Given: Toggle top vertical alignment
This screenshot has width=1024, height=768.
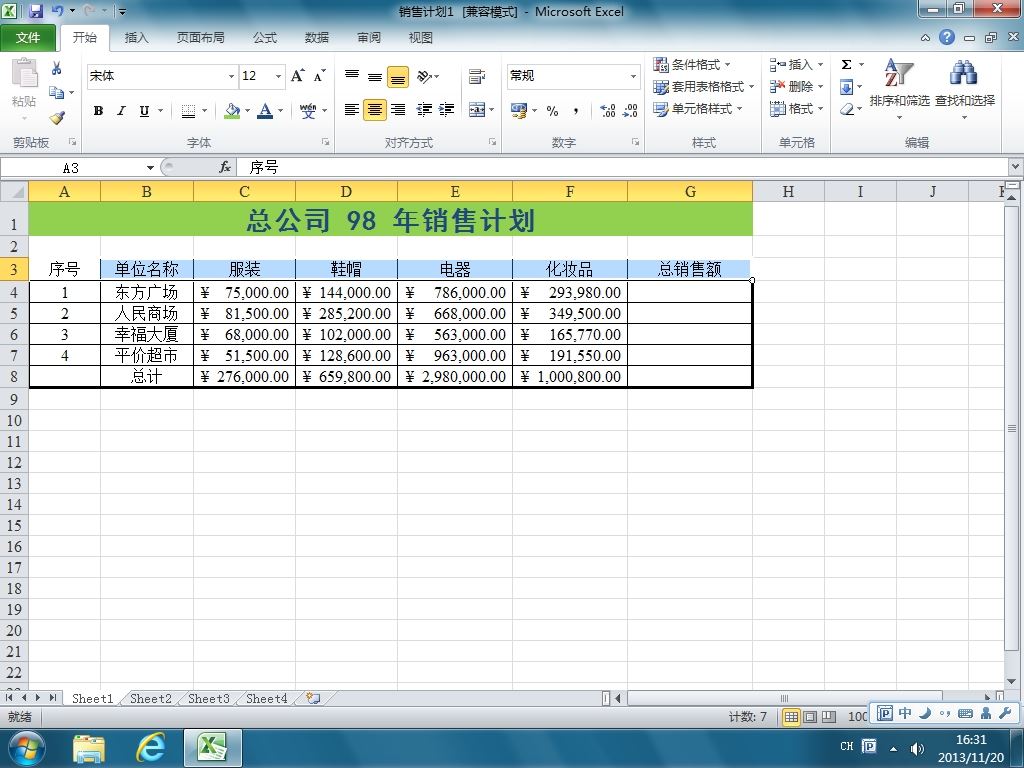Looking at the screenshot, I should (x=352, y=76).
